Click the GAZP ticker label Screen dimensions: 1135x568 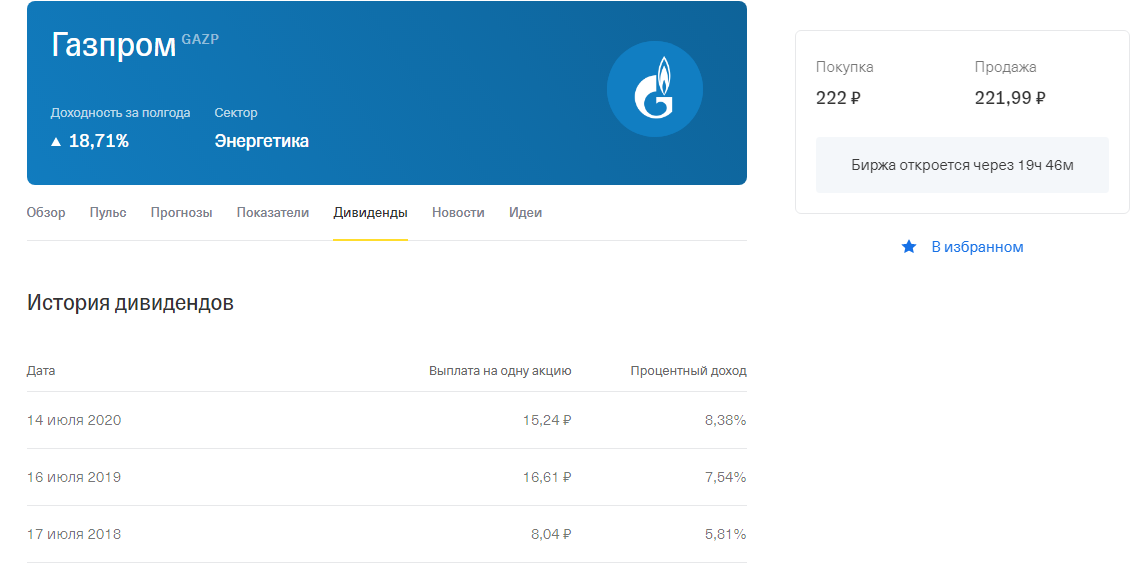click(x=200, y=39)
